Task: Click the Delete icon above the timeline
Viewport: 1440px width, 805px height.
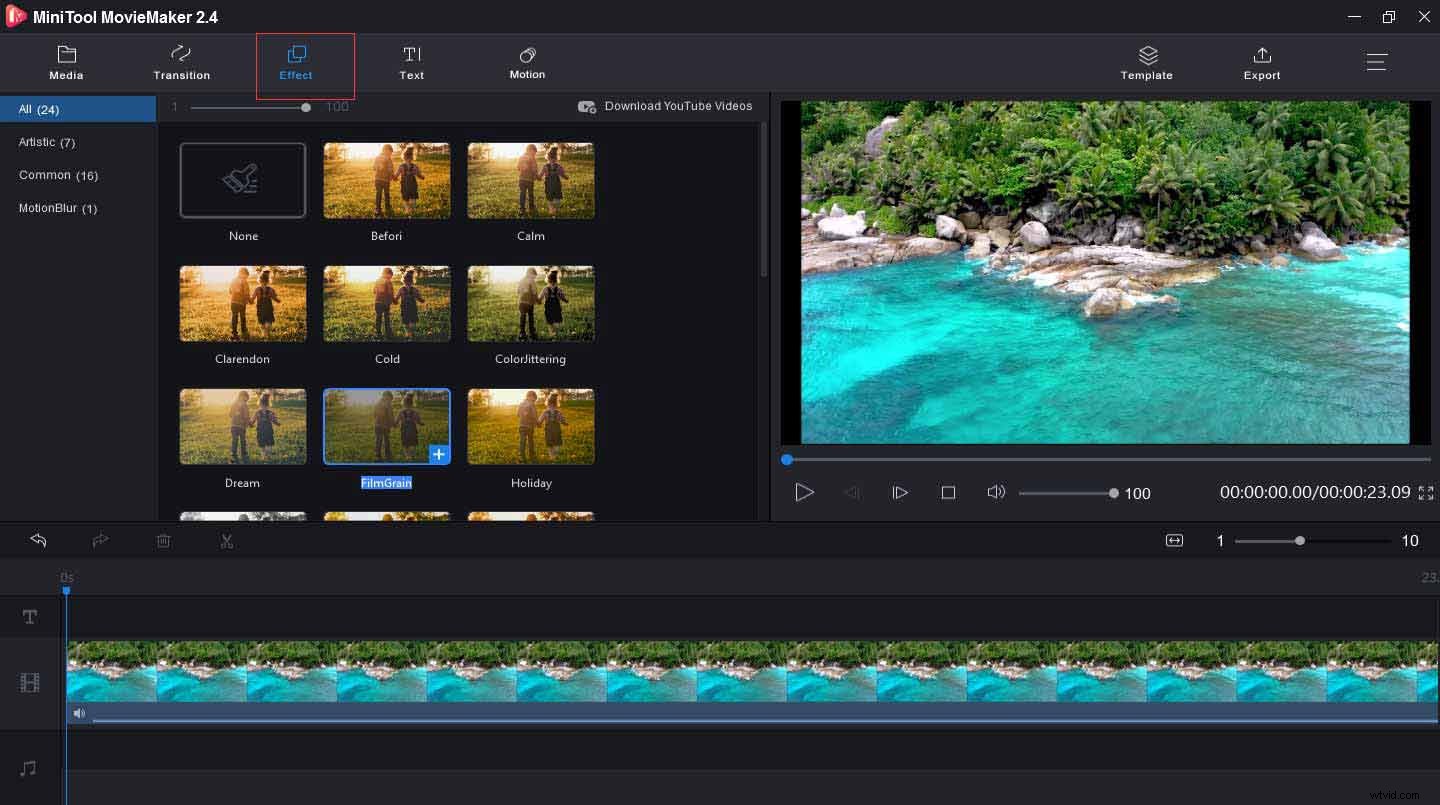Action: [163, 540]
